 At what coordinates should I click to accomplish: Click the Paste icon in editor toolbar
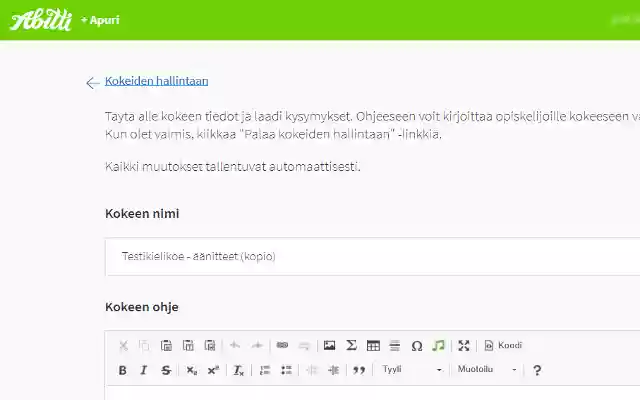pos(166,346)
